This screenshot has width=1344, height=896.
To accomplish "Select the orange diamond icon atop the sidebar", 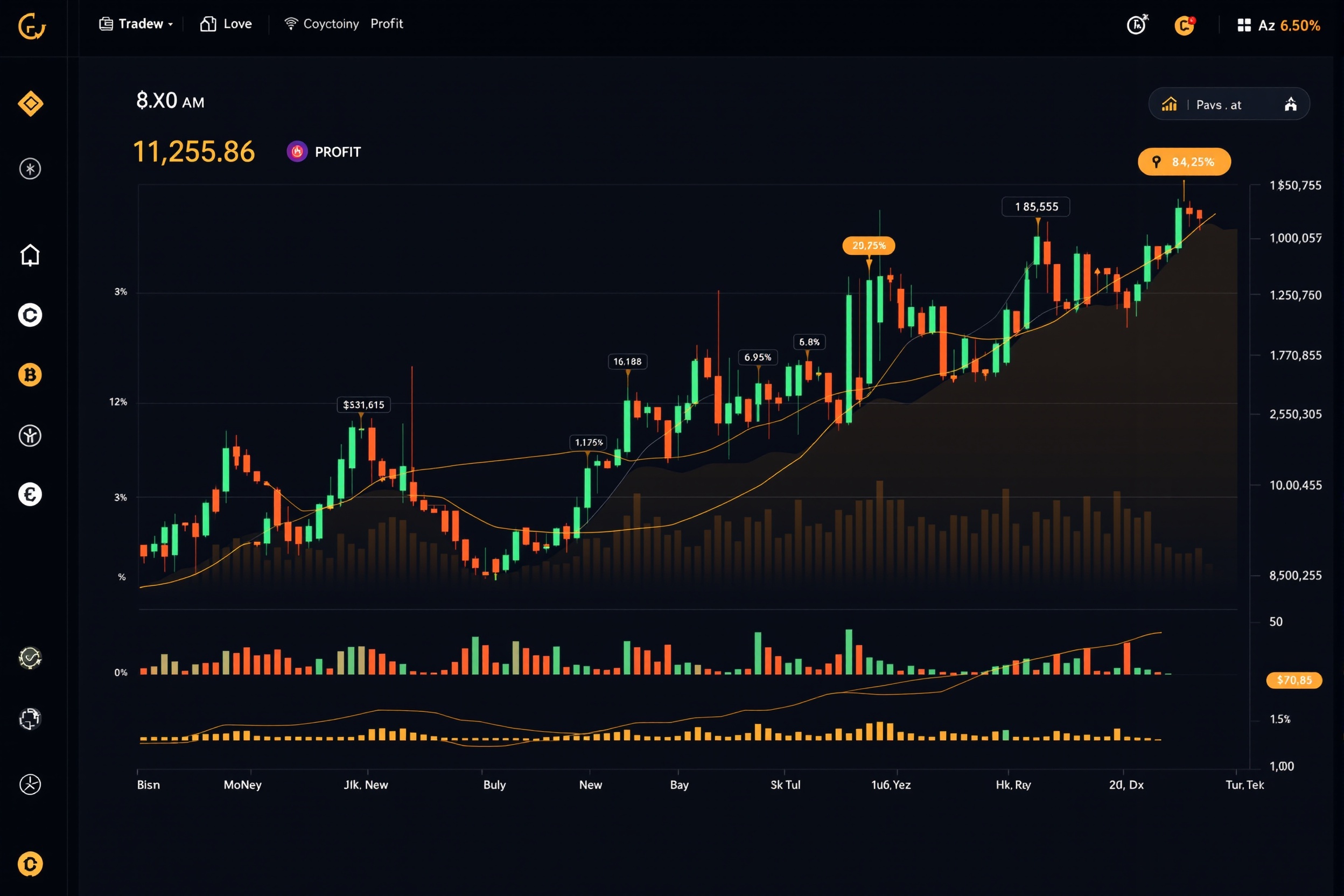I will tap(30, 103).
